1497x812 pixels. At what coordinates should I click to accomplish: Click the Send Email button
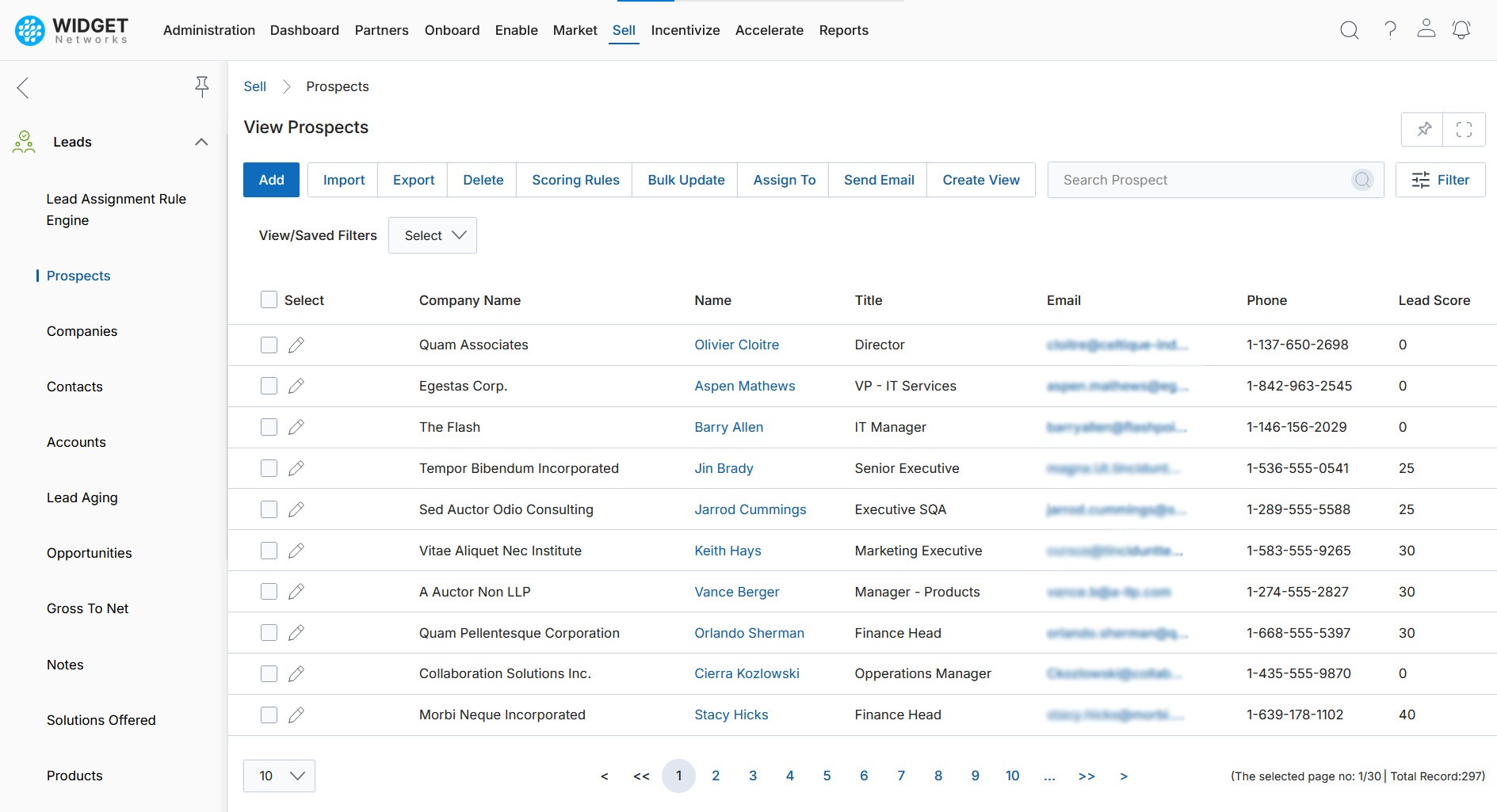pos(878,180)
